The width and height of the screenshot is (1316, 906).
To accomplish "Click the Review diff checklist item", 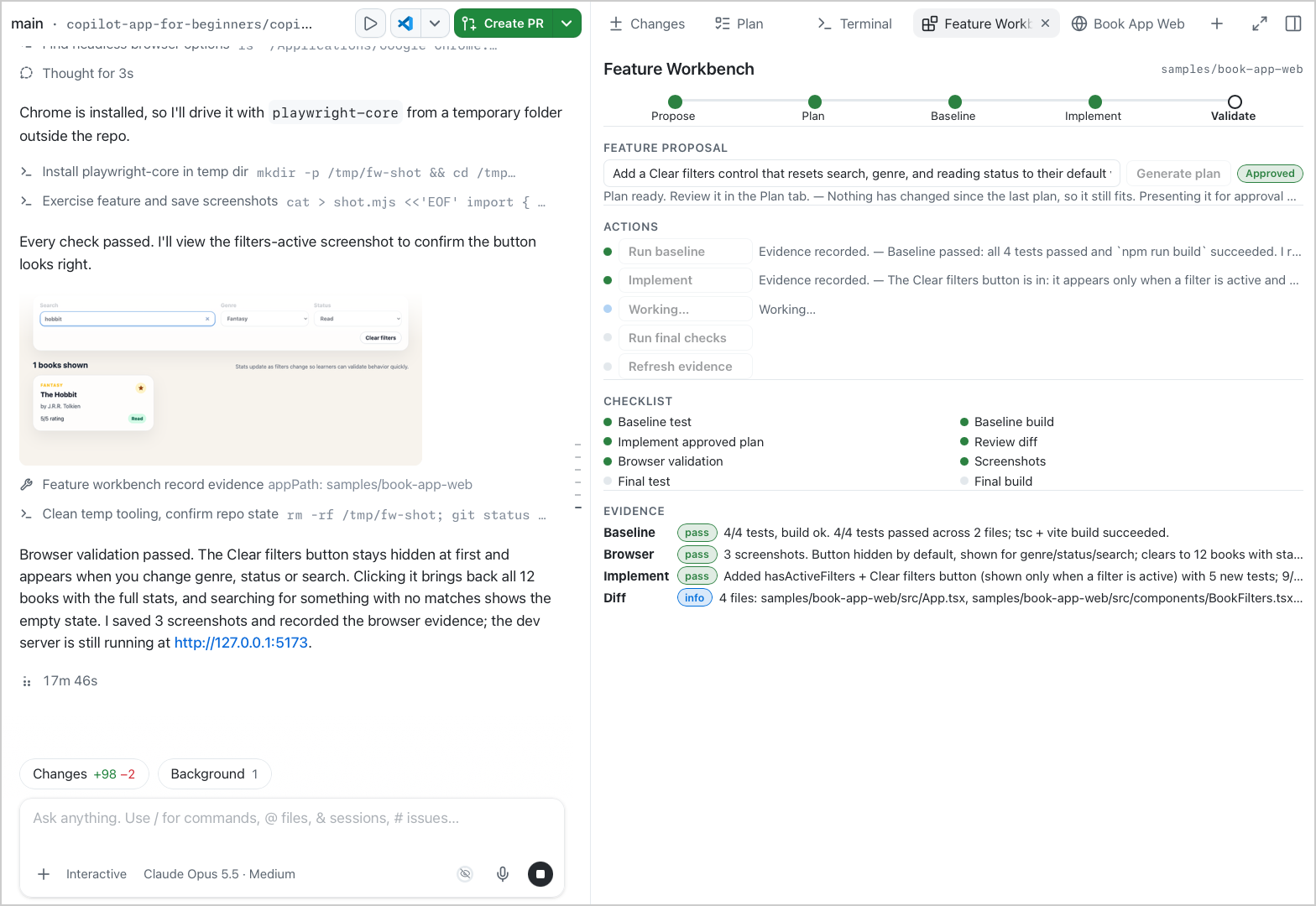I will 999,442.
